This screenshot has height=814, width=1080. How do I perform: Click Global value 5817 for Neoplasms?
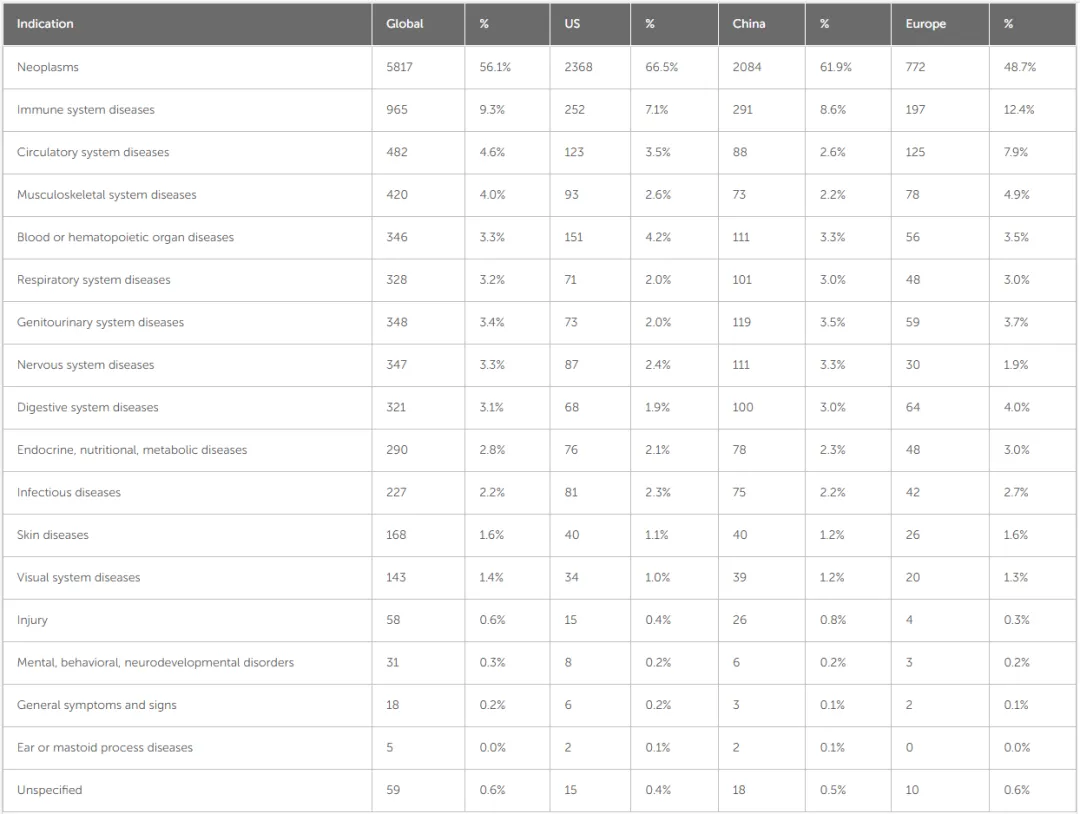[399, 67]
